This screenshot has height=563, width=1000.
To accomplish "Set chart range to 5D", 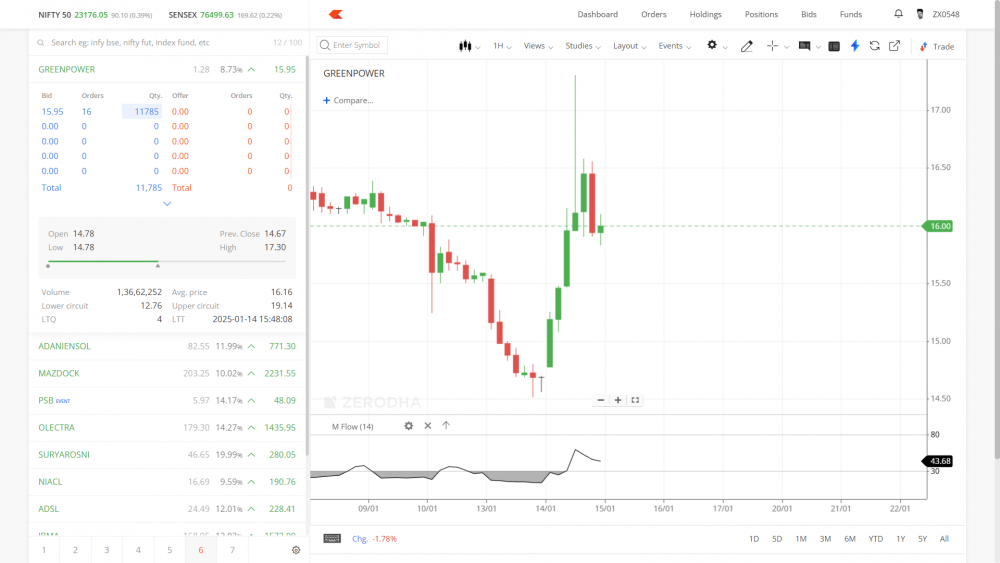I will (x=777, y=539).
